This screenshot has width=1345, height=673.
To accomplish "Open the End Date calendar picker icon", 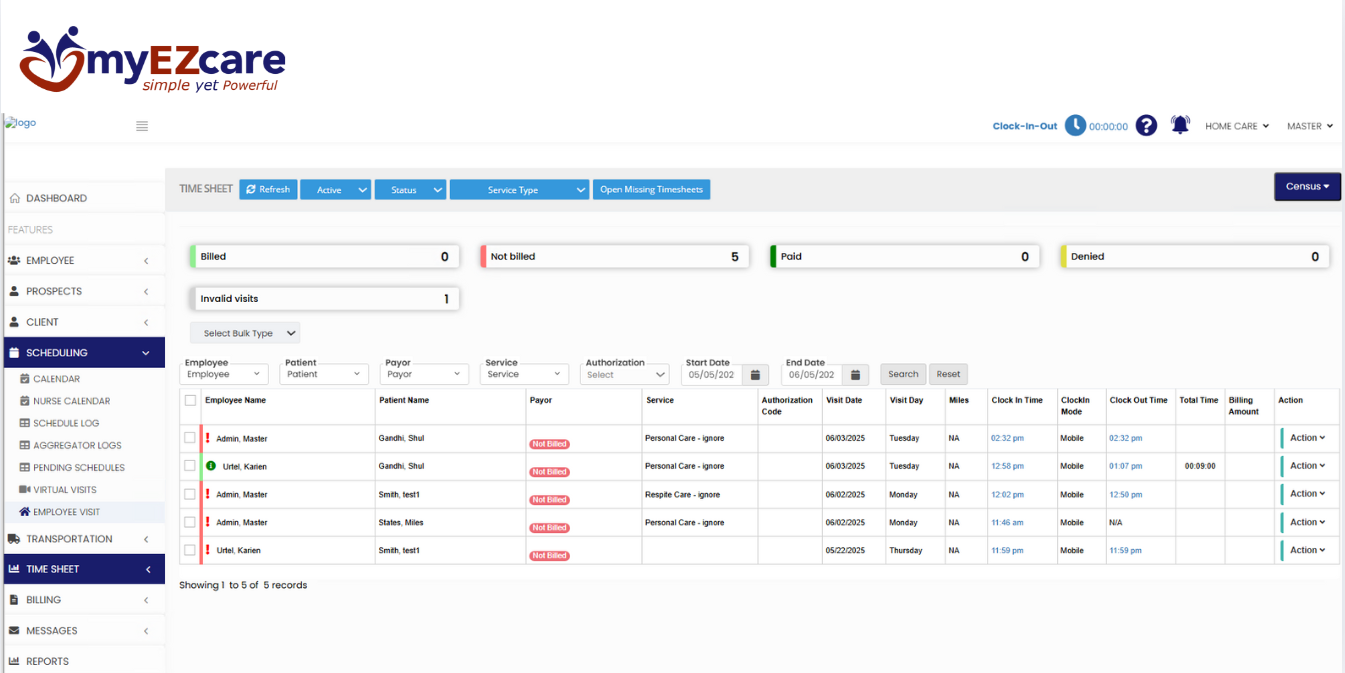I will tap(856, 375).
